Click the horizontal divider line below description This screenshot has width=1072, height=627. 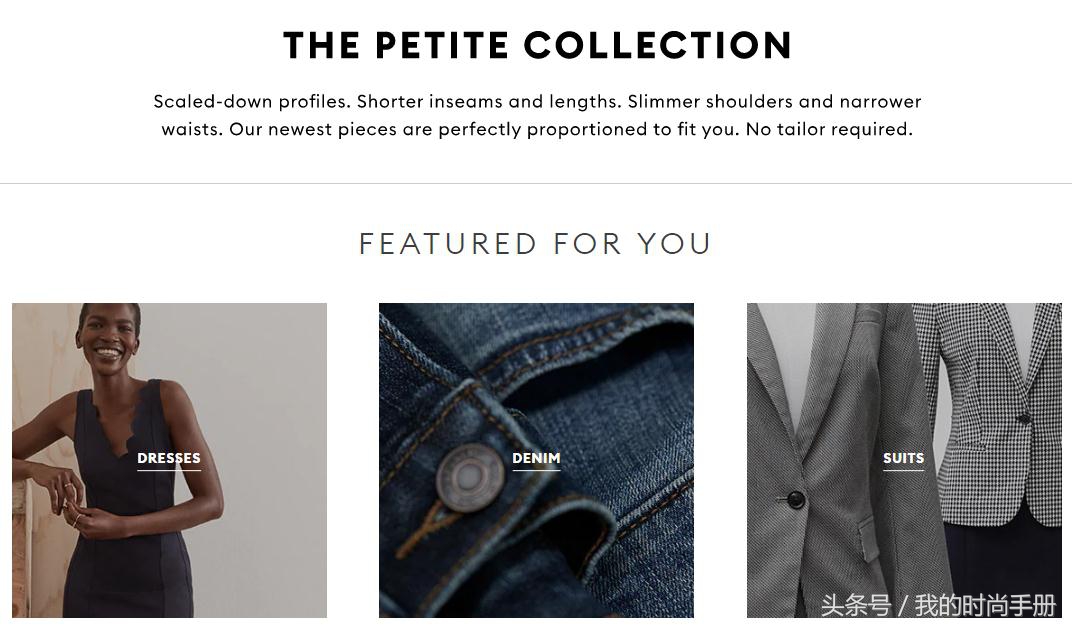coord(536,183)
